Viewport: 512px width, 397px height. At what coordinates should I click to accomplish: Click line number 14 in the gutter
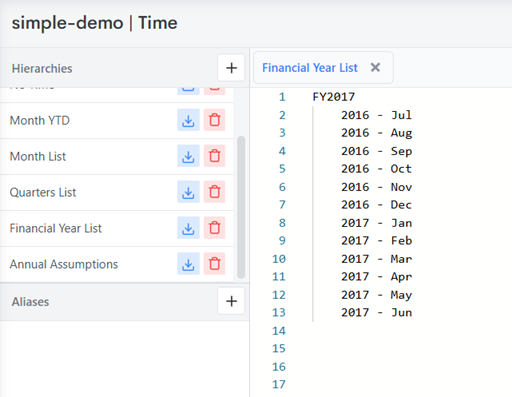(x=279, y=331)
